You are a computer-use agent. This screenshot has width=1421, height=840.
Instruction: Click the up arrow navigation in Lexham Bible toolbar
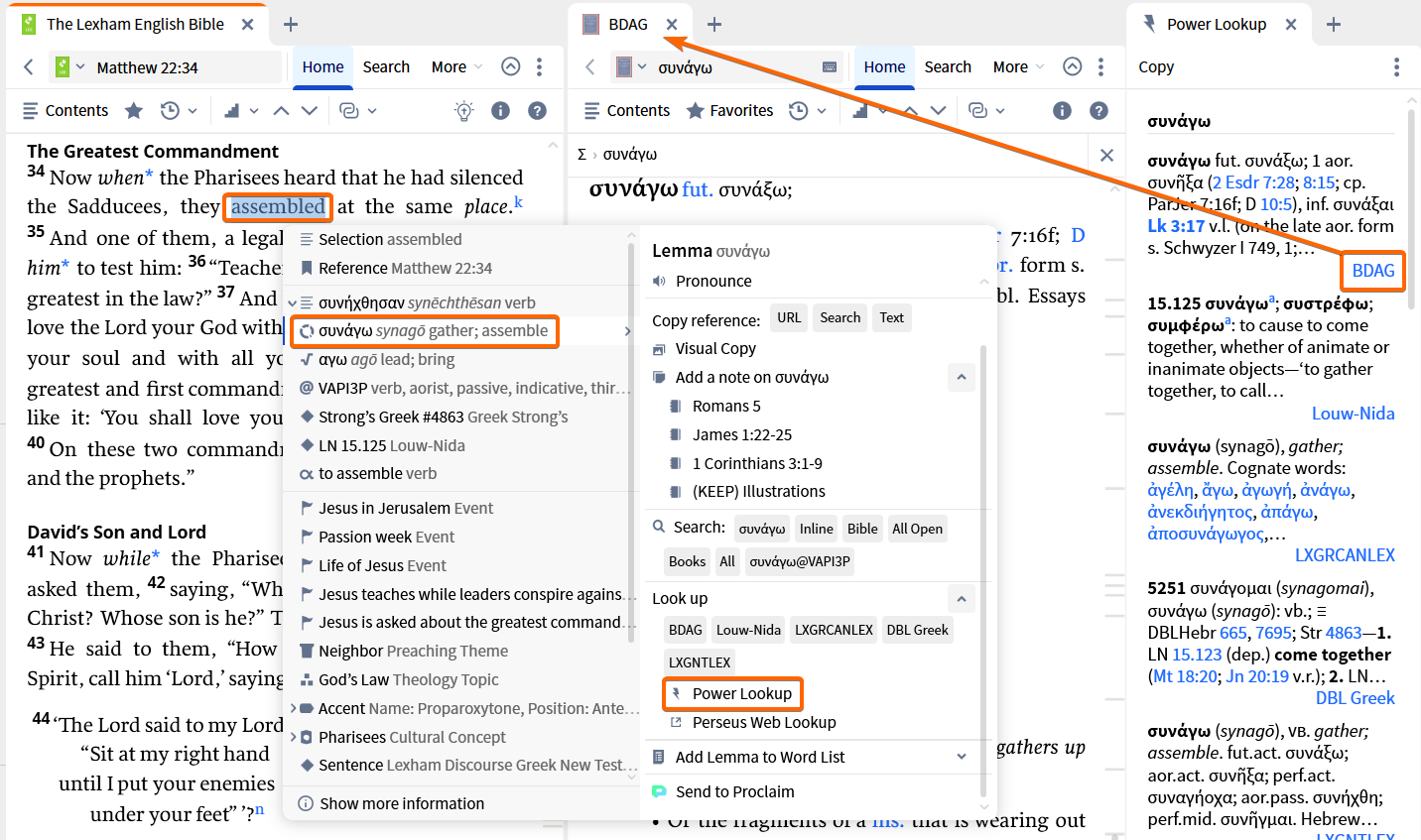pos(281,110)
